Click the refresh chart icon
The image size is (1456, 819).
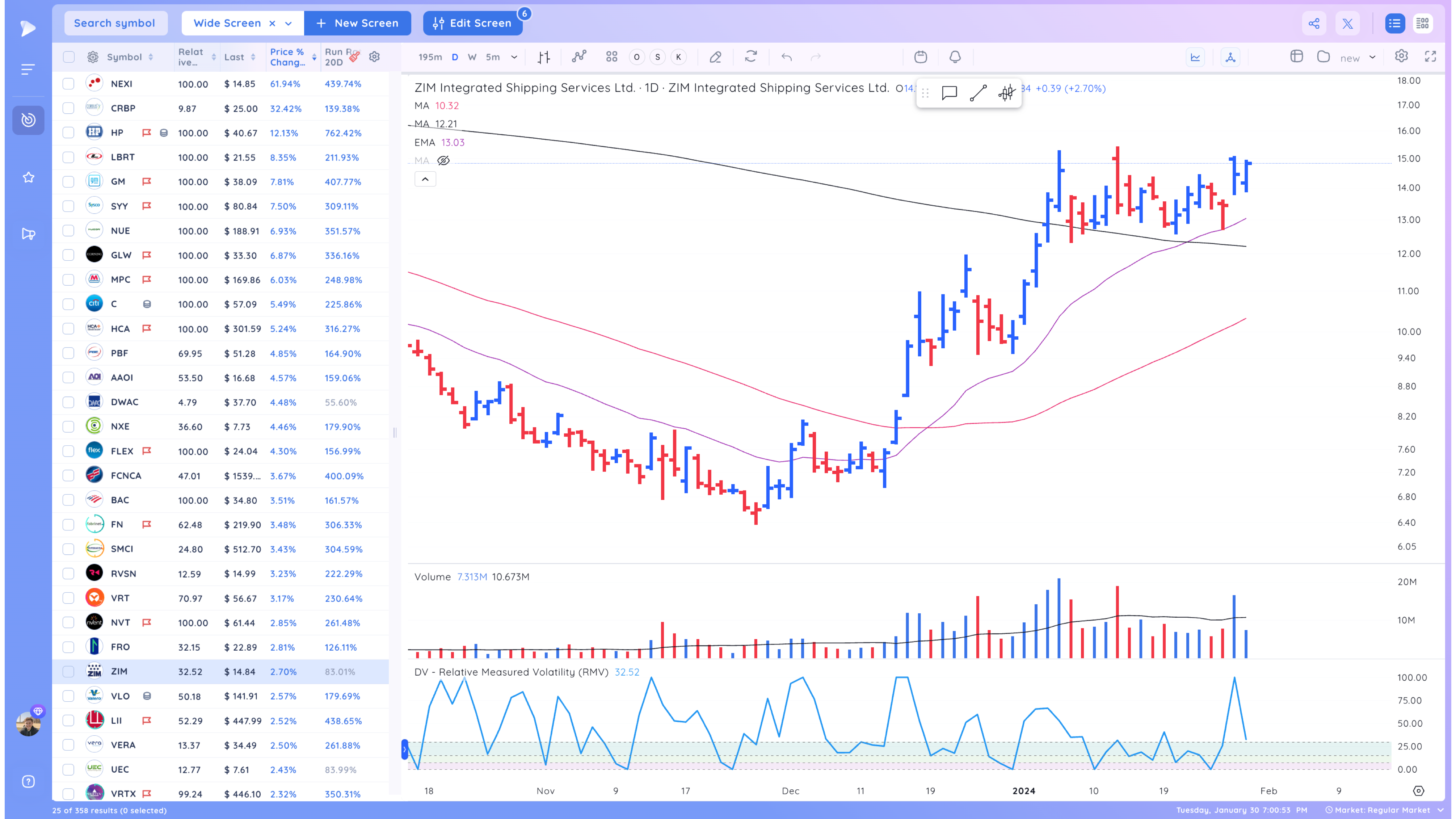pyautogui.click(x=750, y=56)
